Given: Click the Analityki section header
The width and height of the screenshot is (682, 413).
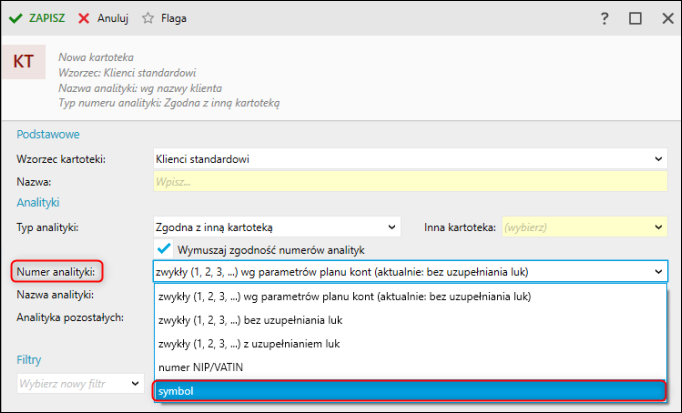Looking at the screenshot, I should pyautogui.click(x=38, y=203).
